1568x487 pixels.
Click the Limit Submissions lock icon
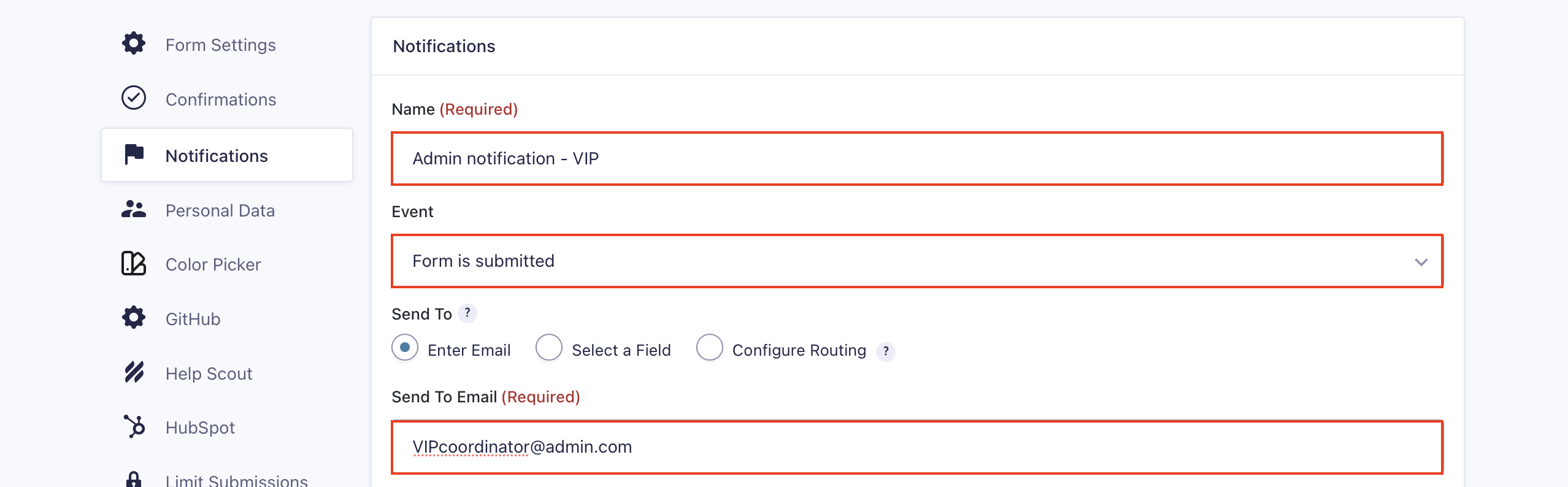[x=134, y=480]
